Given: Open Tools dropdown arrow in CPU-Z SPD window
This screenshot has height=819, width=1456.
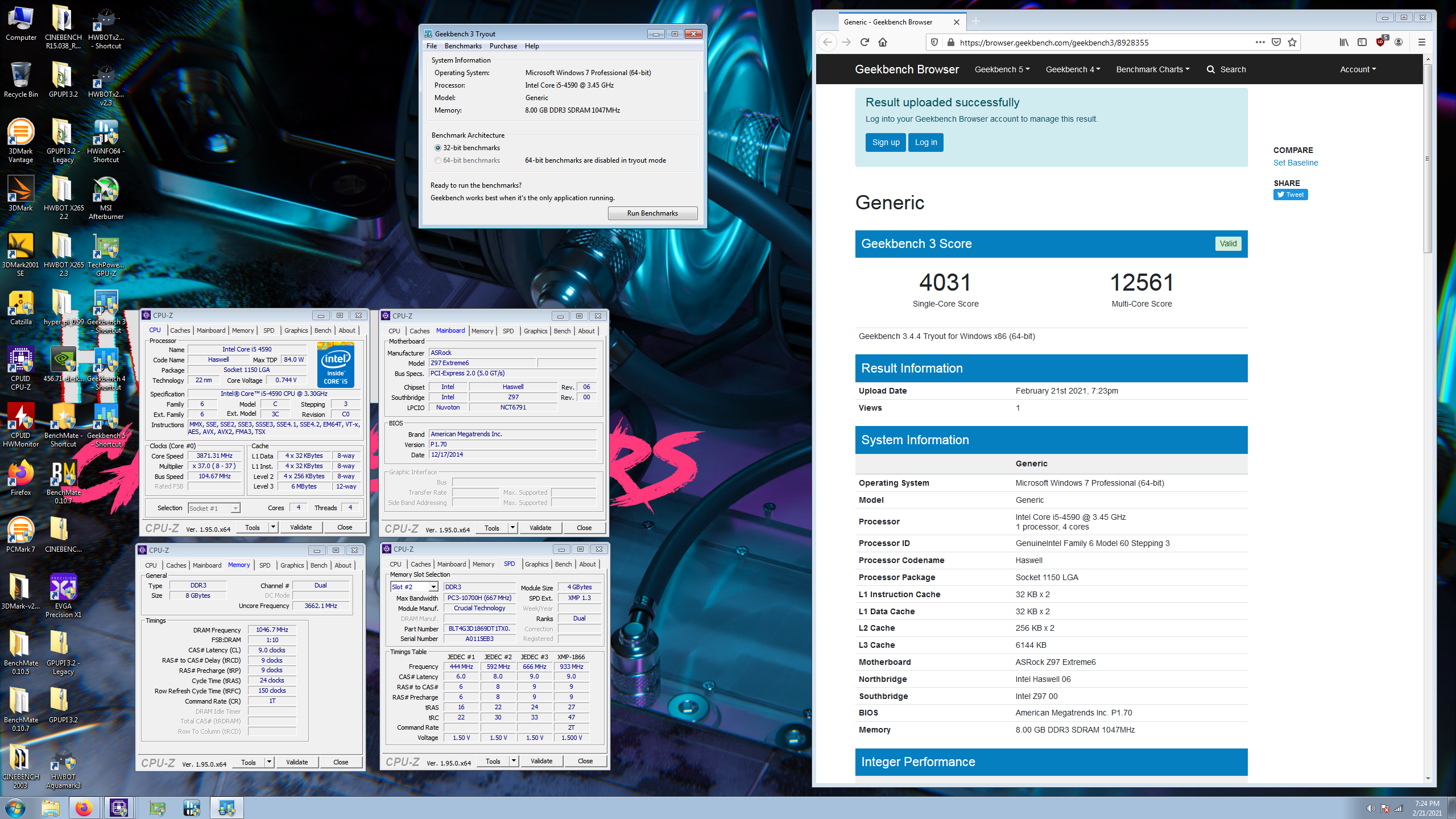Looking at the screenshot, I should (x=514, y=761).
